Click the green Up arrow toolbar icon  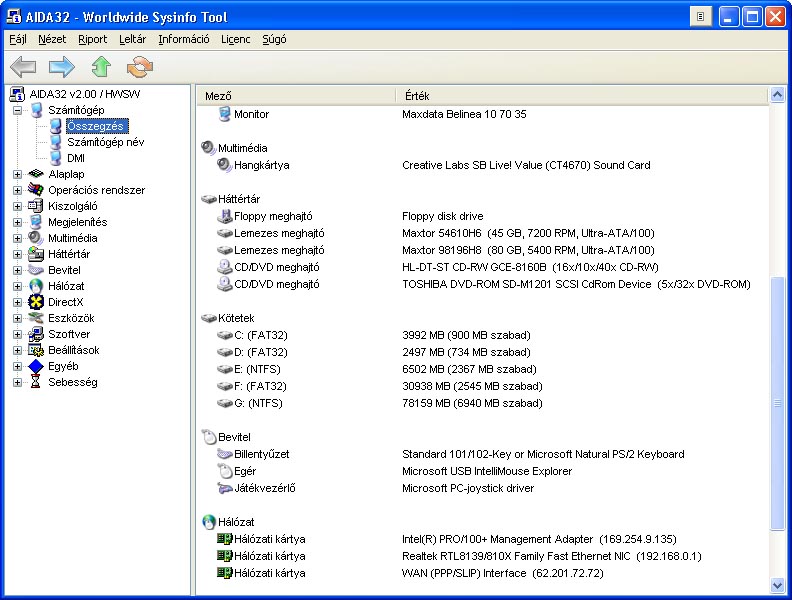point(101,67)
